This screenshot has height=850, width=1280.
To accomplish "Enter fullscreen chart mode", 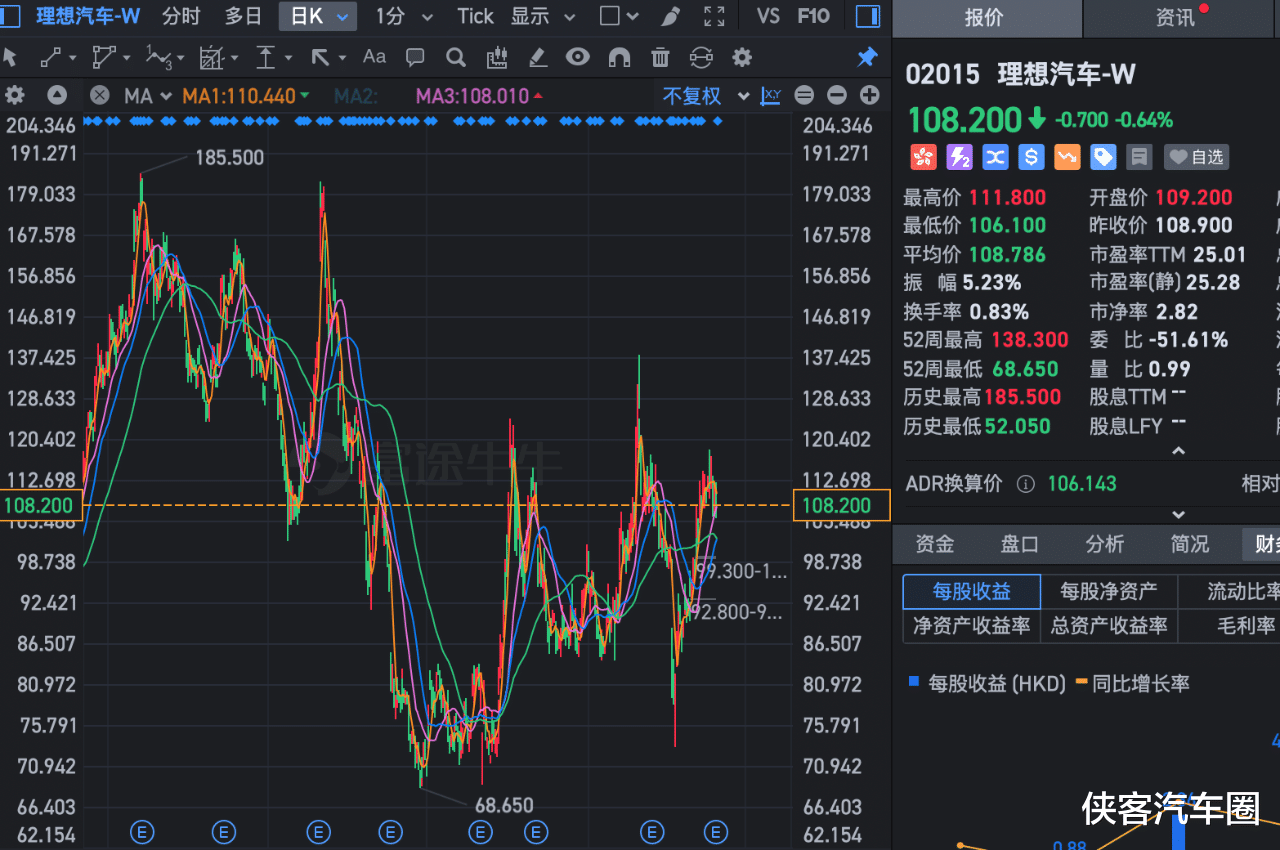I will coord(714,16).
